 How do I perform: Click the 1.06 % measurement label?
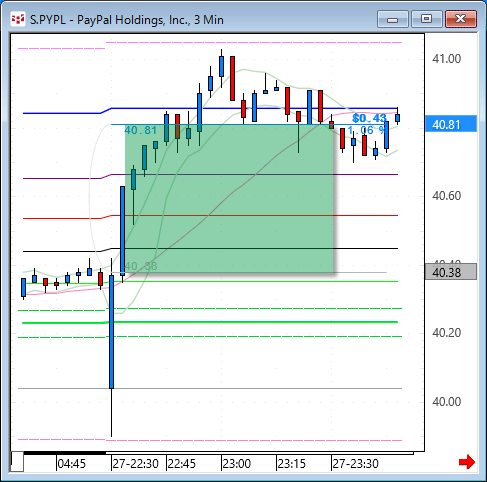366,130
